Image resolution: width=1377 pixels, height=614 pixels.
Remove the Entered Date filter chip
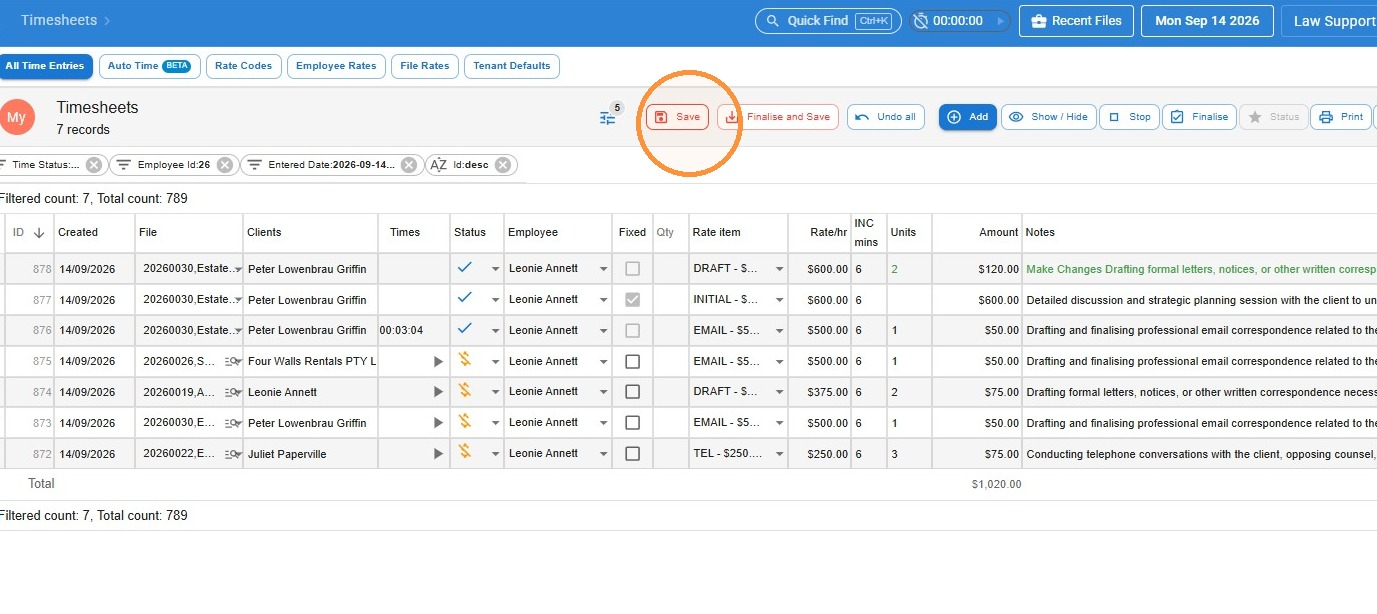pyautogui.click(x=409, y=165)
